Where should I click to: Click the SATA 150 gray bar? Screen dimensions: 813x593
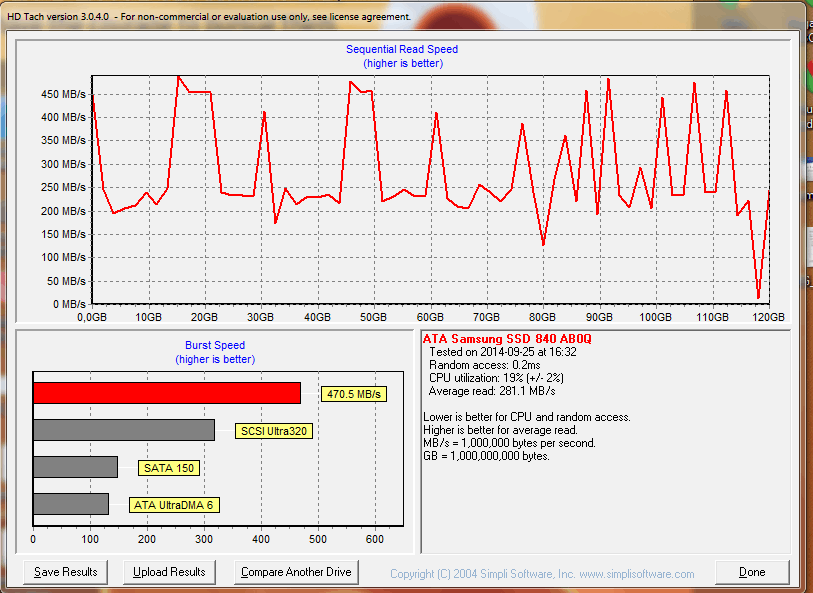pos(75,467)
